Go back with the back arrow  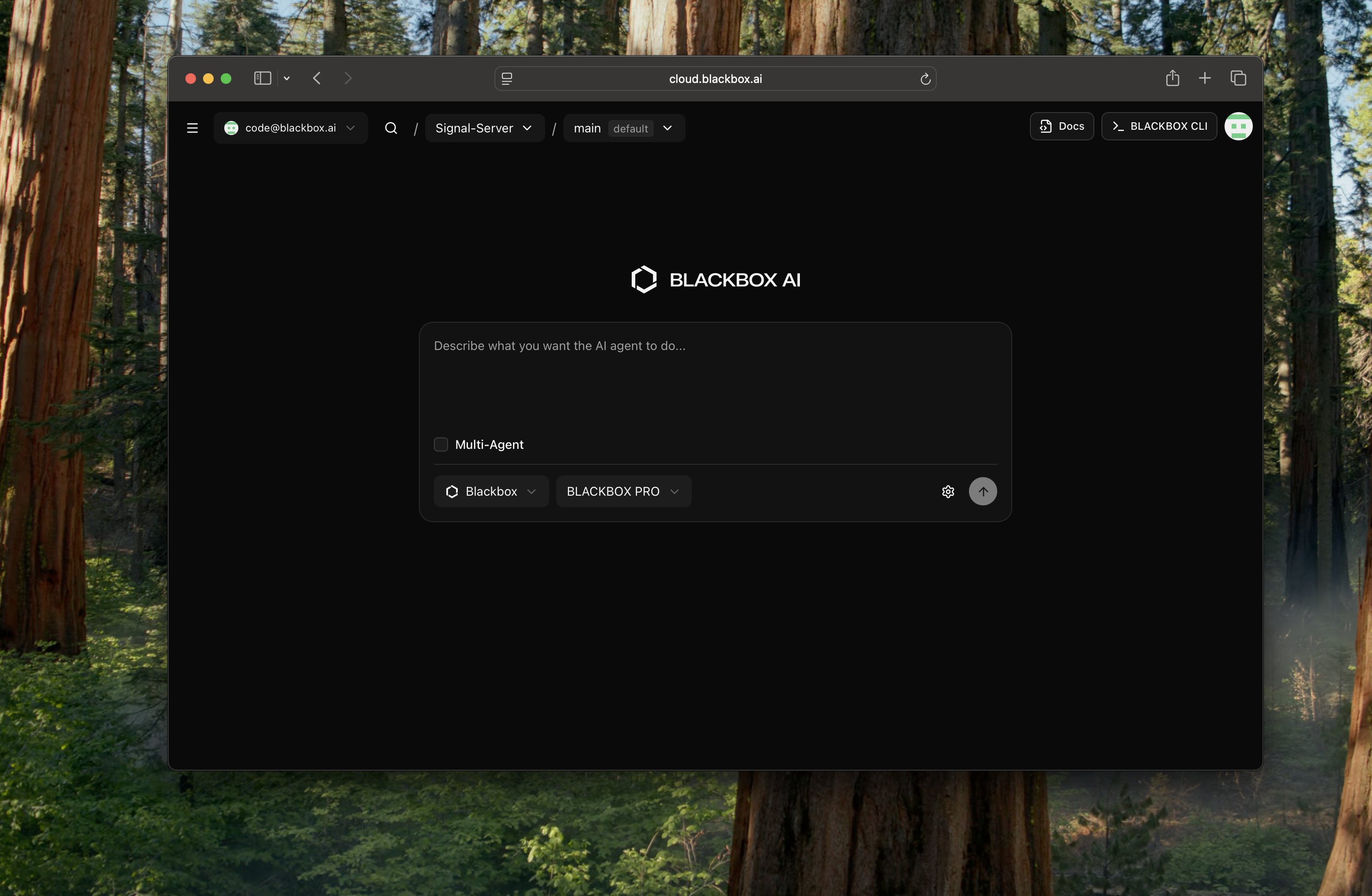click(317, 79)
